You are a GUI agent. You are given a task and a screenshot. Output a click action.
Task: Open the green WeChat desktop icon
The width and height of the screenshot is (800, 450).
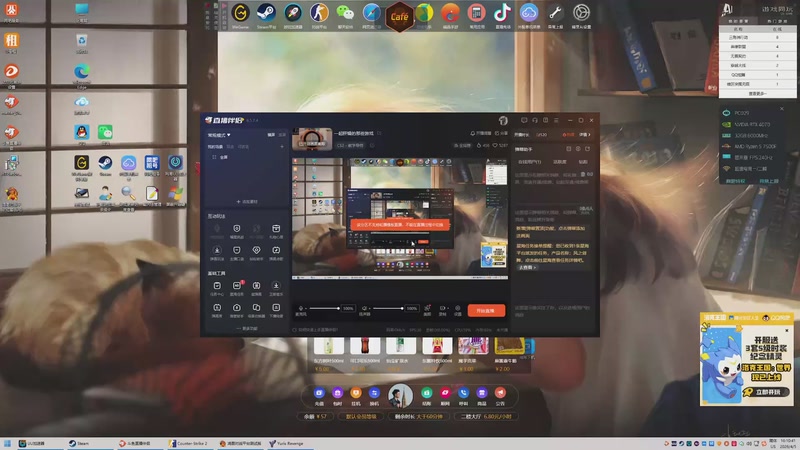(105, 132)
